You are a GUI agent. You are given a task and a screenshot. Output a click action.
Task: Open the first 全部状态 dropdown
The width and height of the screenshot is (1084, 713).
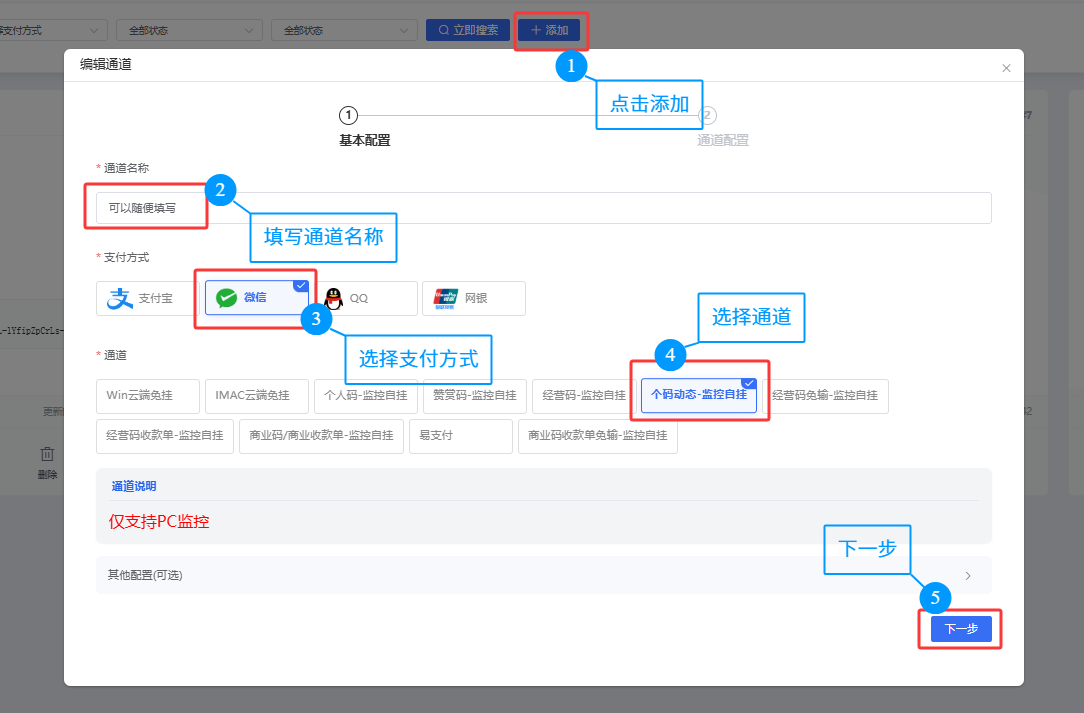click(x=189, y=30)
